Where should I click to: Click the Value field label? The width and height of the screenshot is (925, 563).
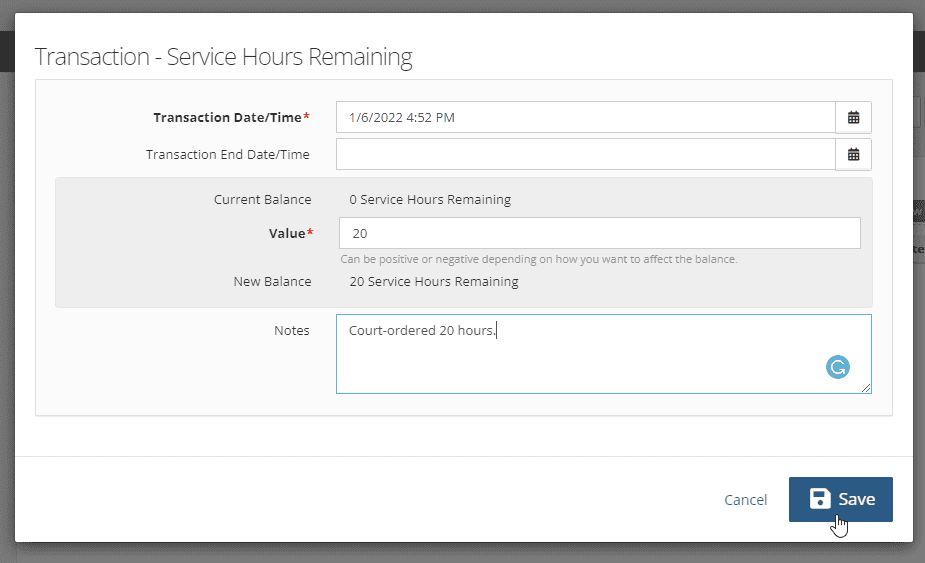click(x=291, y=233)
